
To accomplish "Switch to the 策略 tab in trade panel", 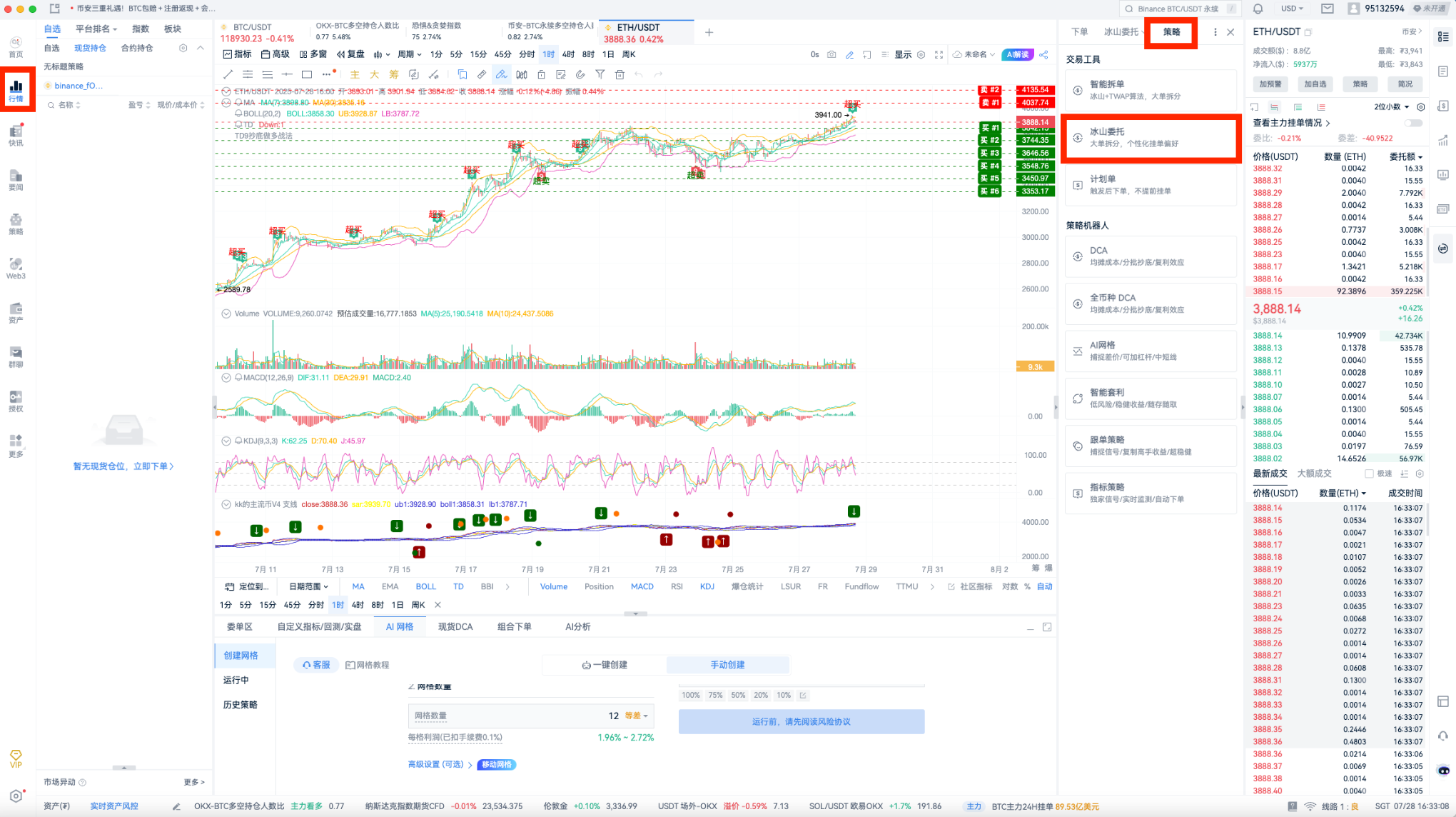I will [1171, 31].
